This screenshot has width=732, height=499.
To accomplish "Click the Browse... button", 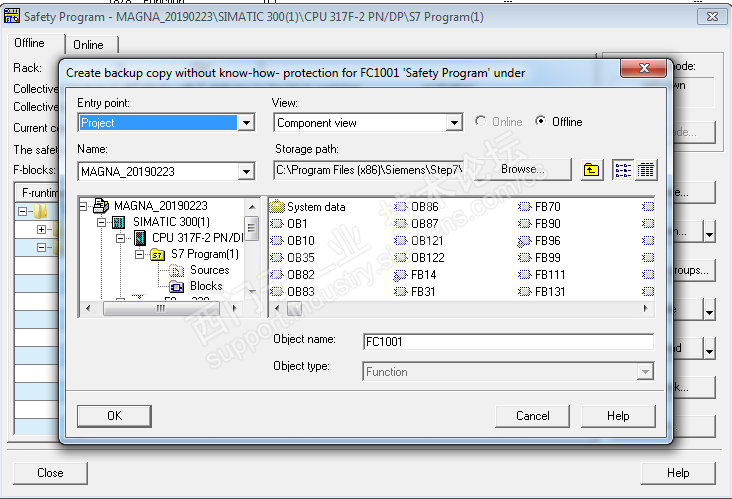I will 522,169.
